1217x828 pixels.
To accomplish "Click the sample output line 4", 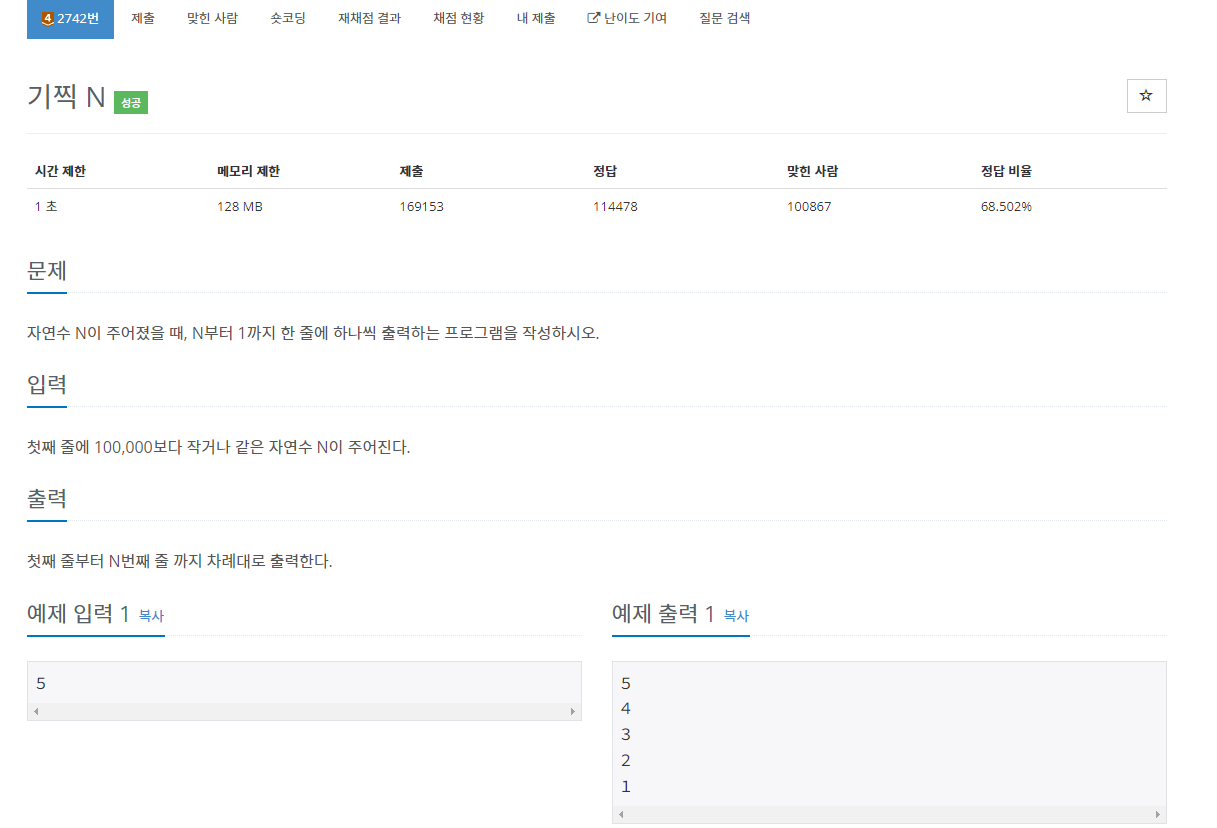I will coord(626,709).
